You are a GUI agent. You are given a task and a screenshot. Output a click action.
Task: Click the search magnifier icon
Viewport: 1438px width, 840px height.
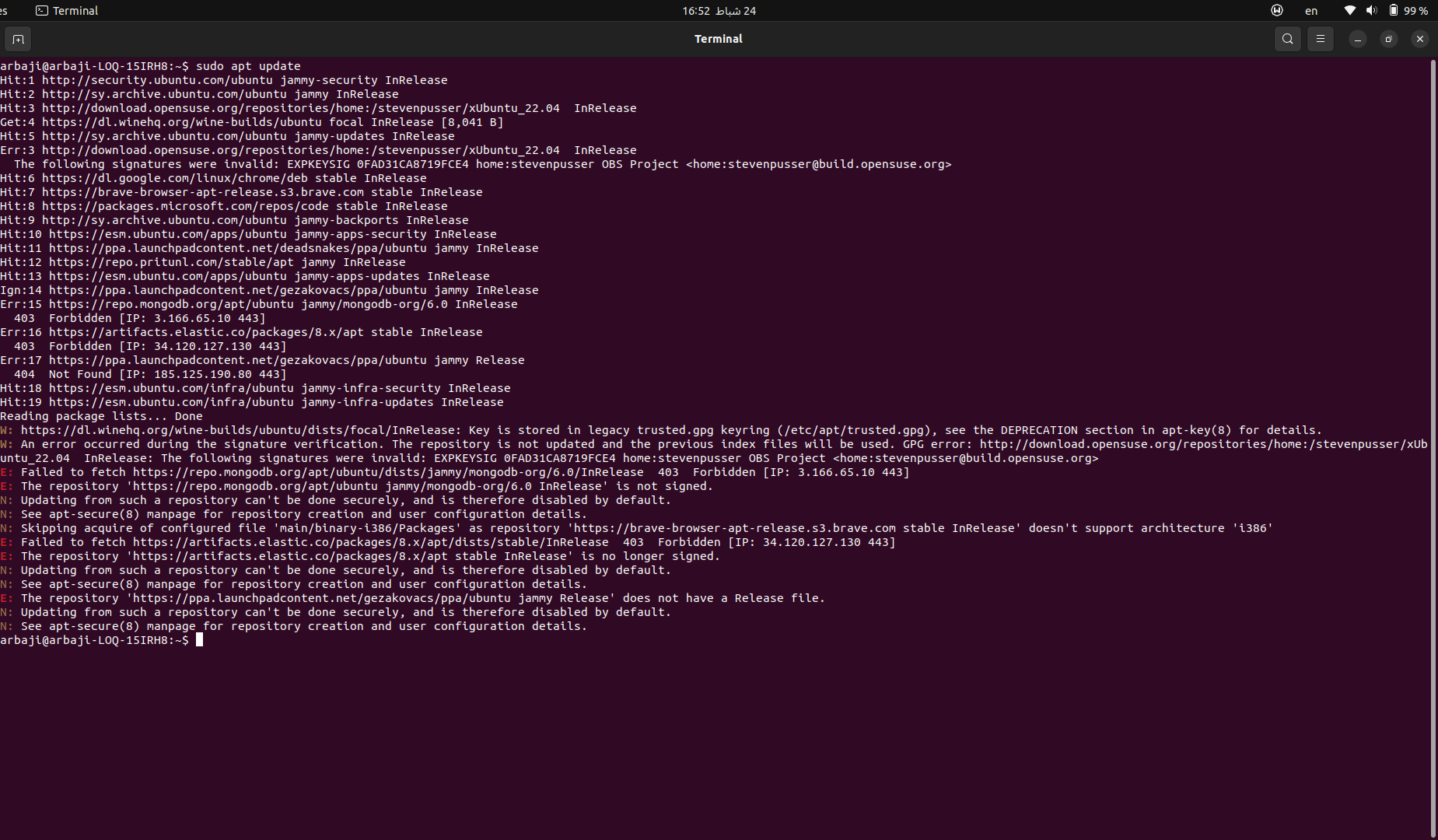1288,39
